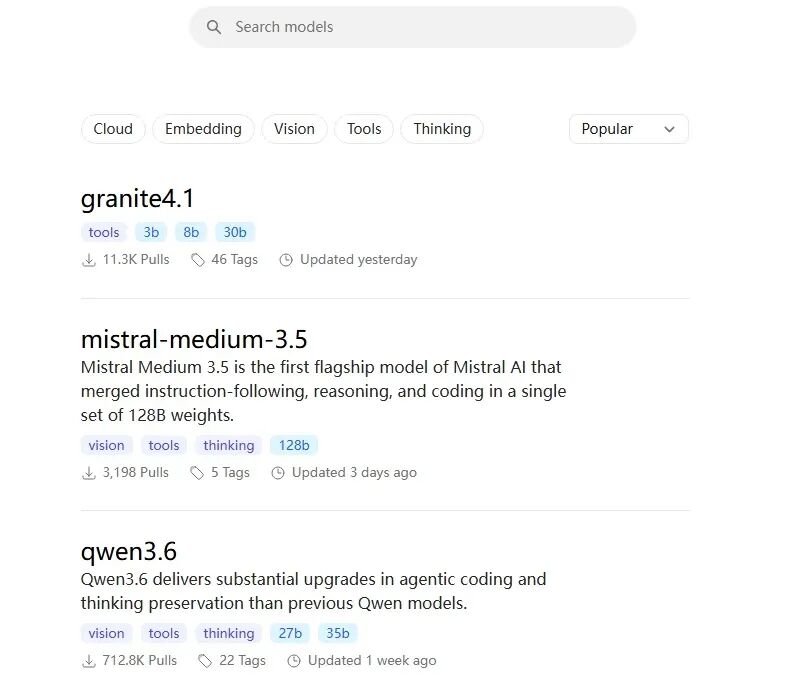
Task: Toggle the Embedding filter chip
Action: click(203, 129)
